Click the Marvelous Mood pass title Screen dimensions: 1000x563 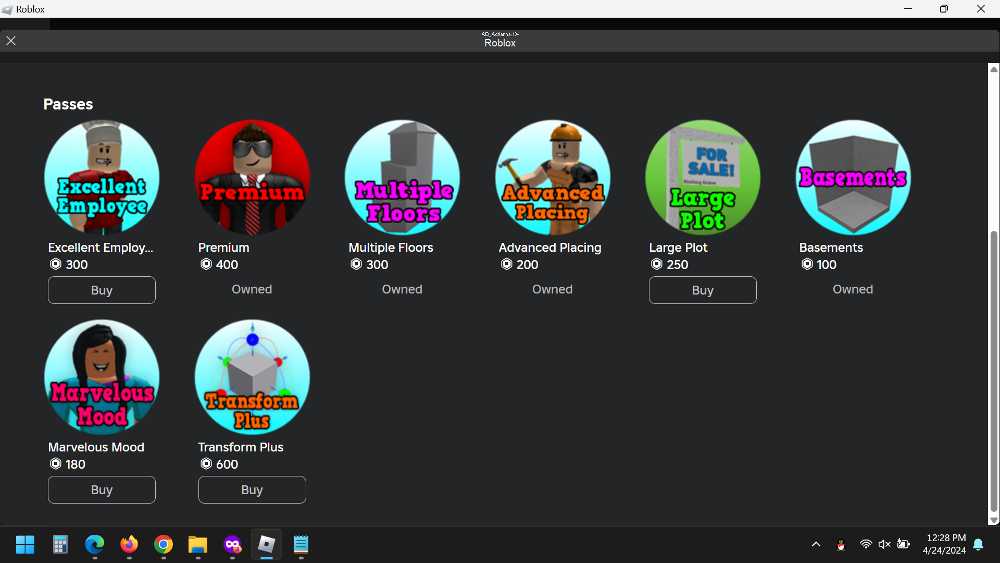(96, 447)
